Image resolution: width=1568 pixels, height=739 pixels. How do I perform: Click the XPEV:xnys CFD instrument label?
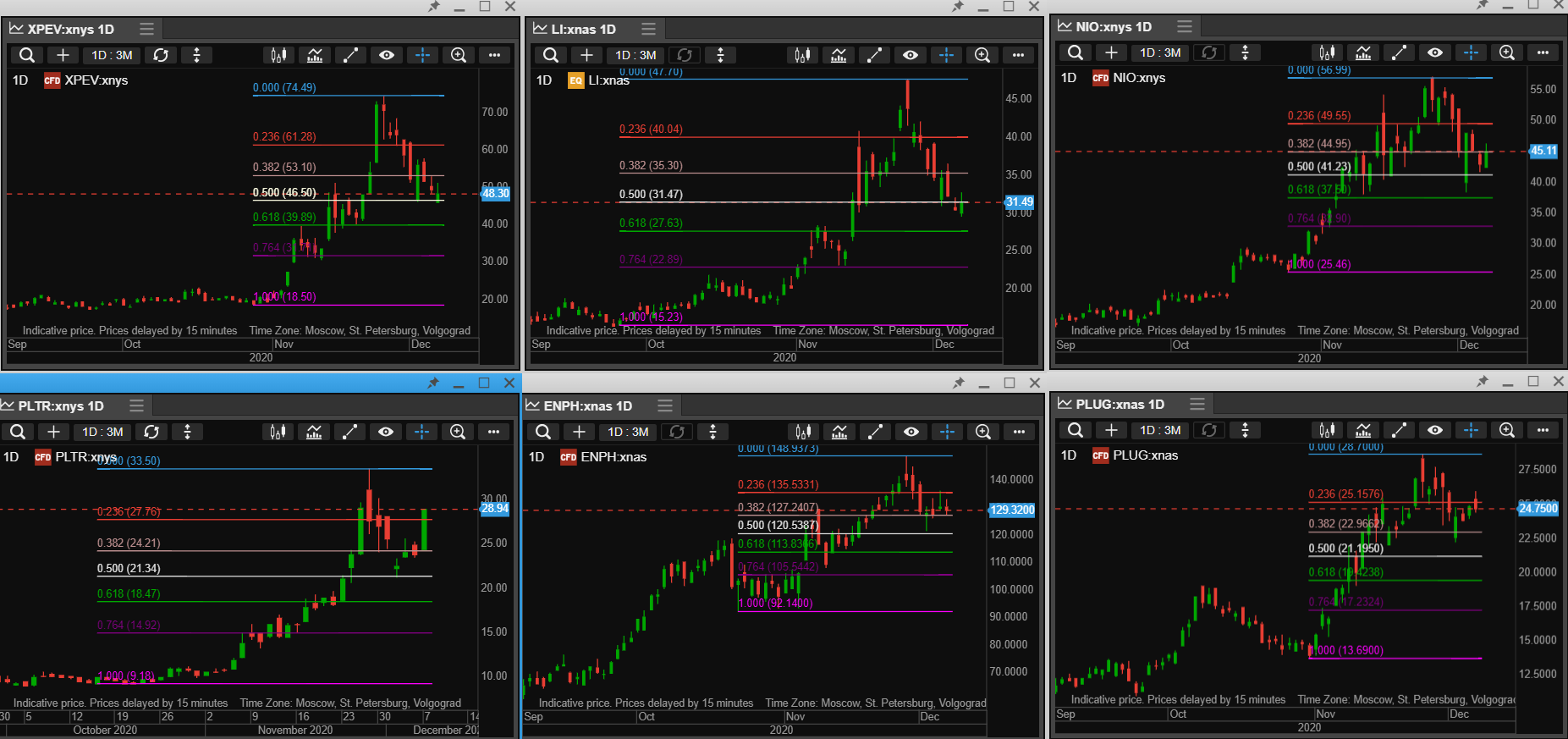(86, 80)
